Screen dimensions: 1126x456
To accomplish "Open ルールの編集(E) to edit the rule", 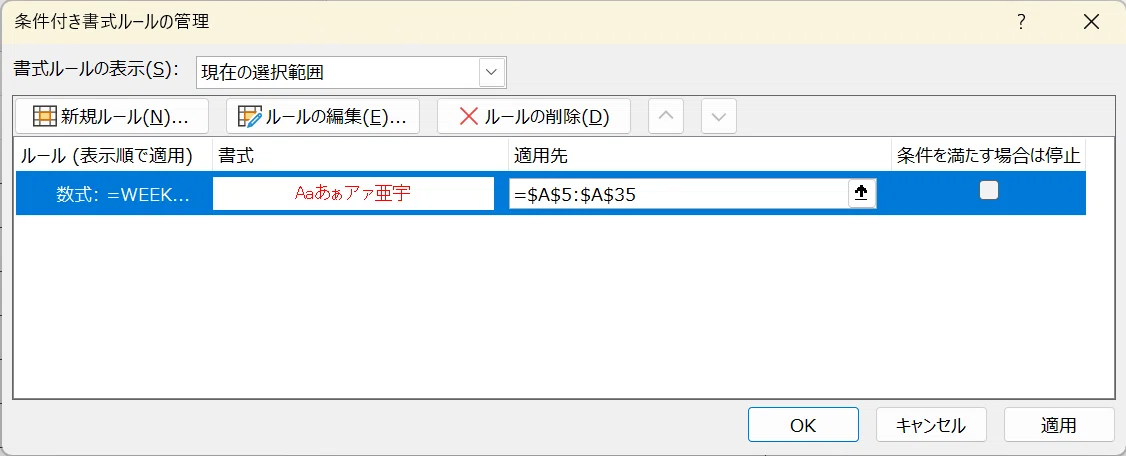I will [x=322, y=116].
